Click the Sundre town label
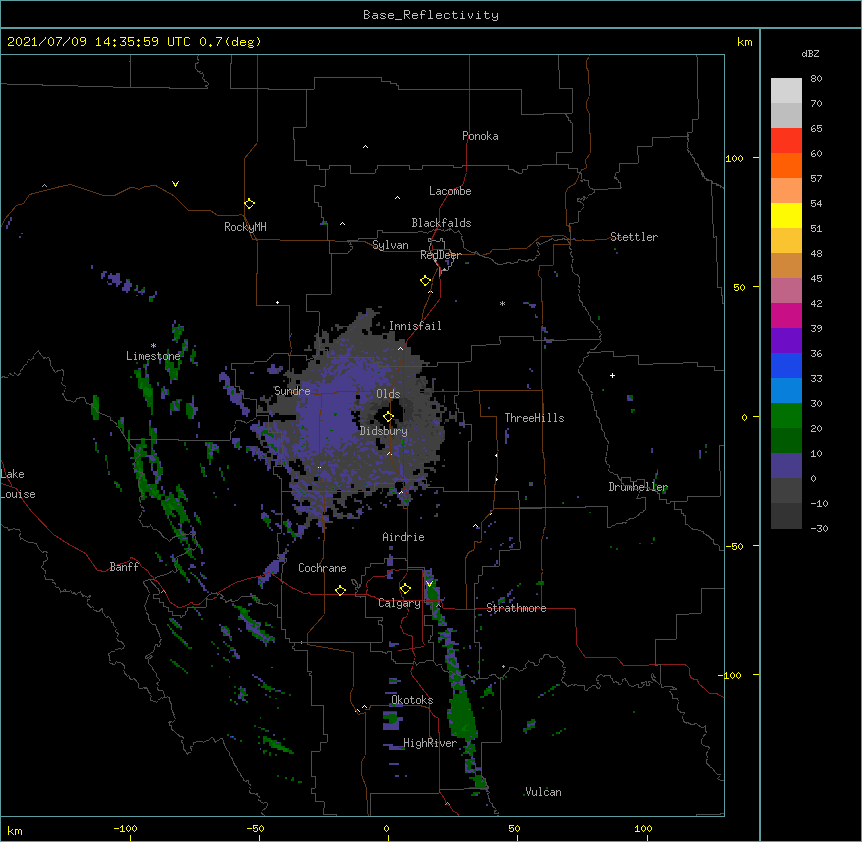 click(292, 391)
